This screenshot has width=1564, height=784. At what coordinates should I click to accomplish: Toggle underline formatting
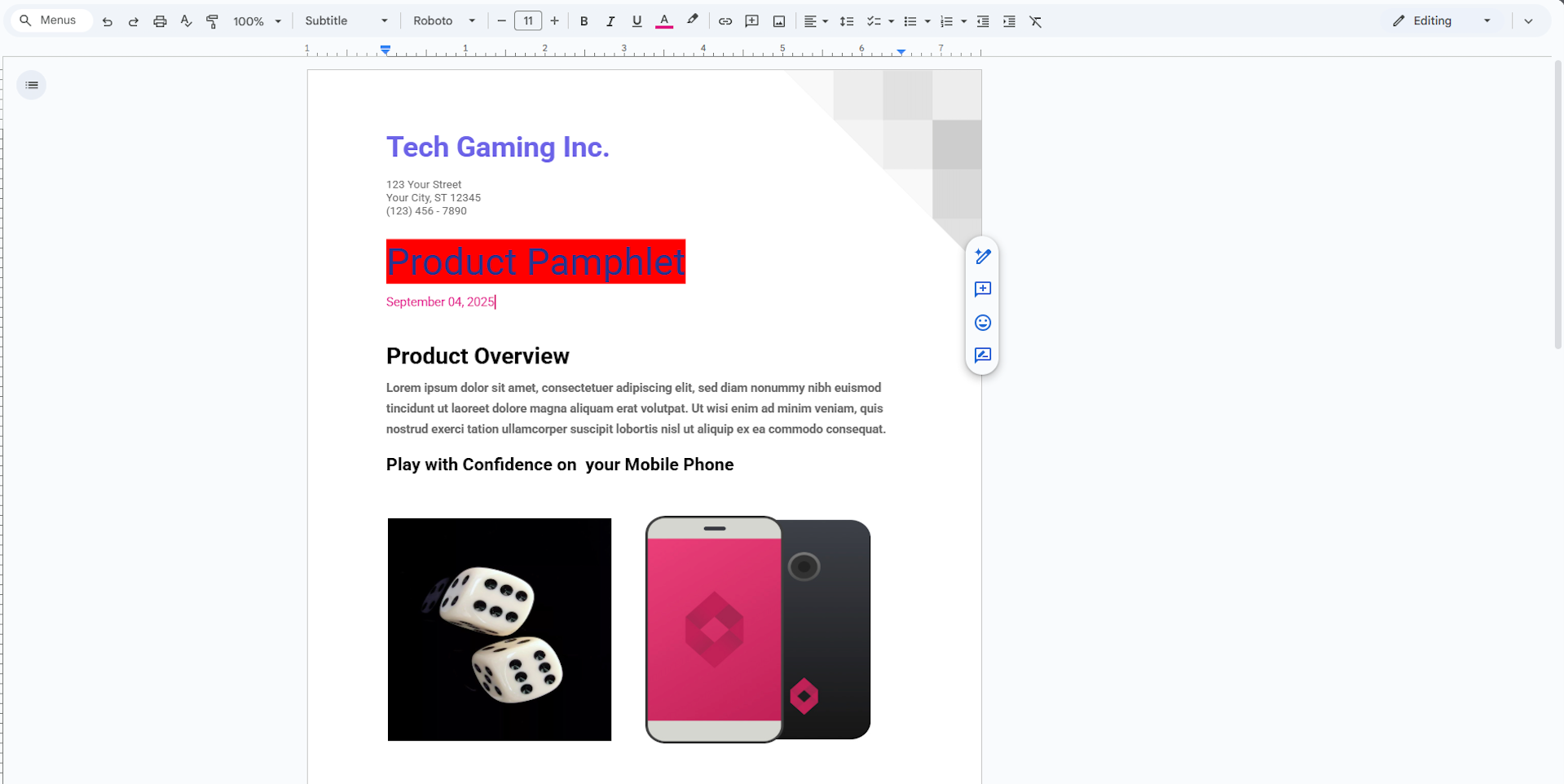(x=637, y=21)
